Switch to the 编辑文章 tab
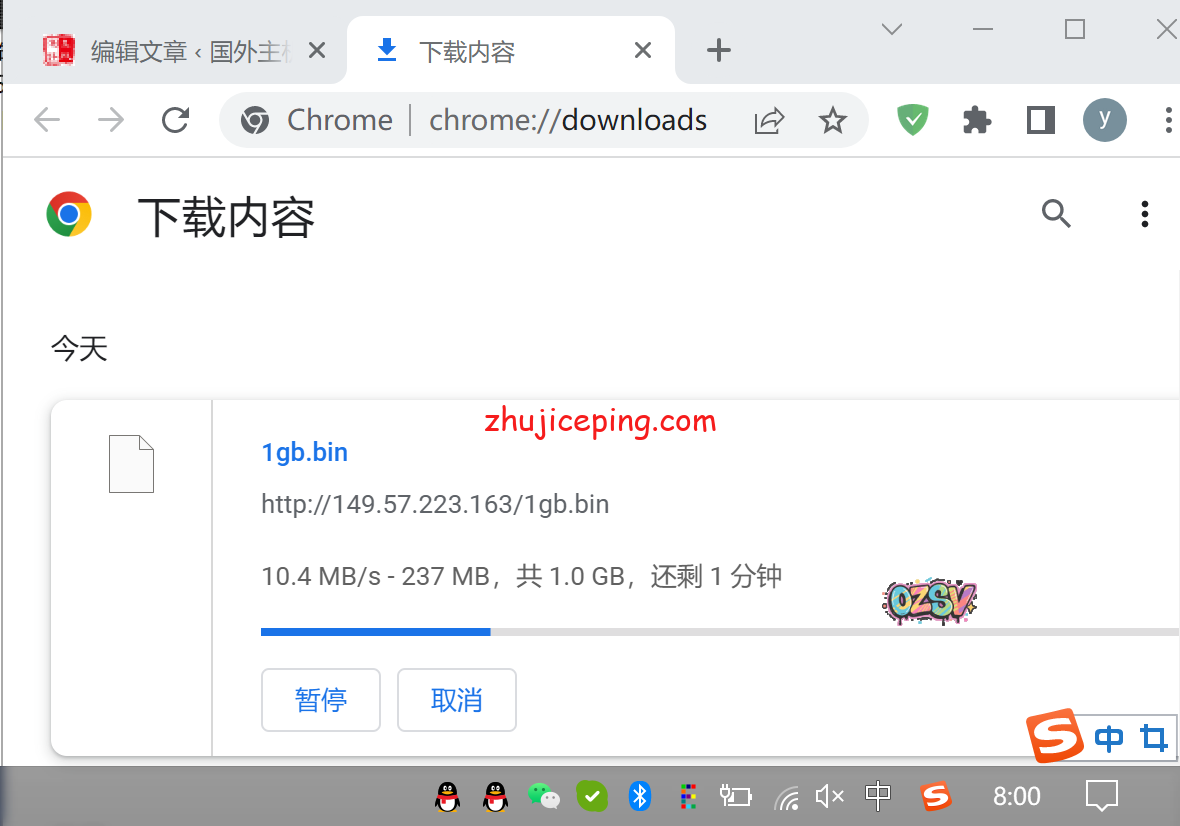The height and width of the screenshot is (826, 1180). pyautogui.click(x=180, y=51)
